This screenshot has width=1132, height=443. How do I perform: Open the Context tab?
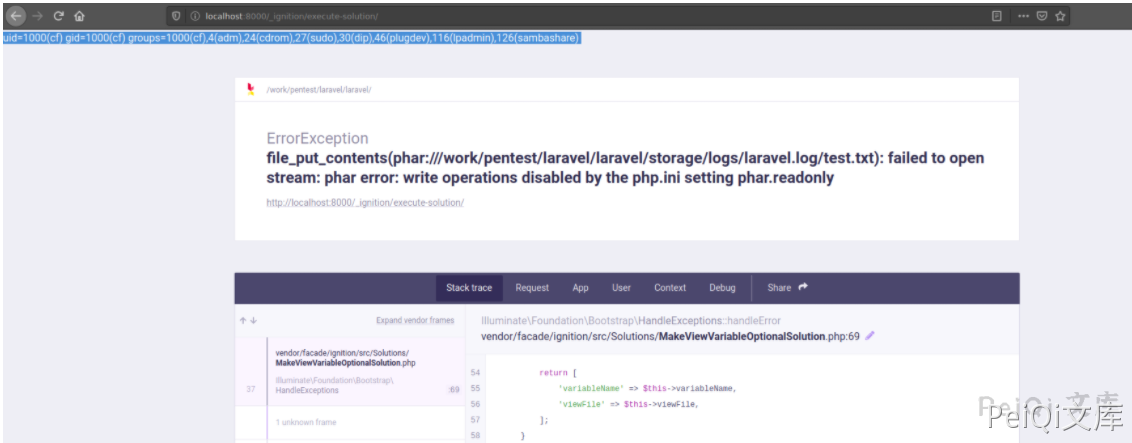coord(670,288)
